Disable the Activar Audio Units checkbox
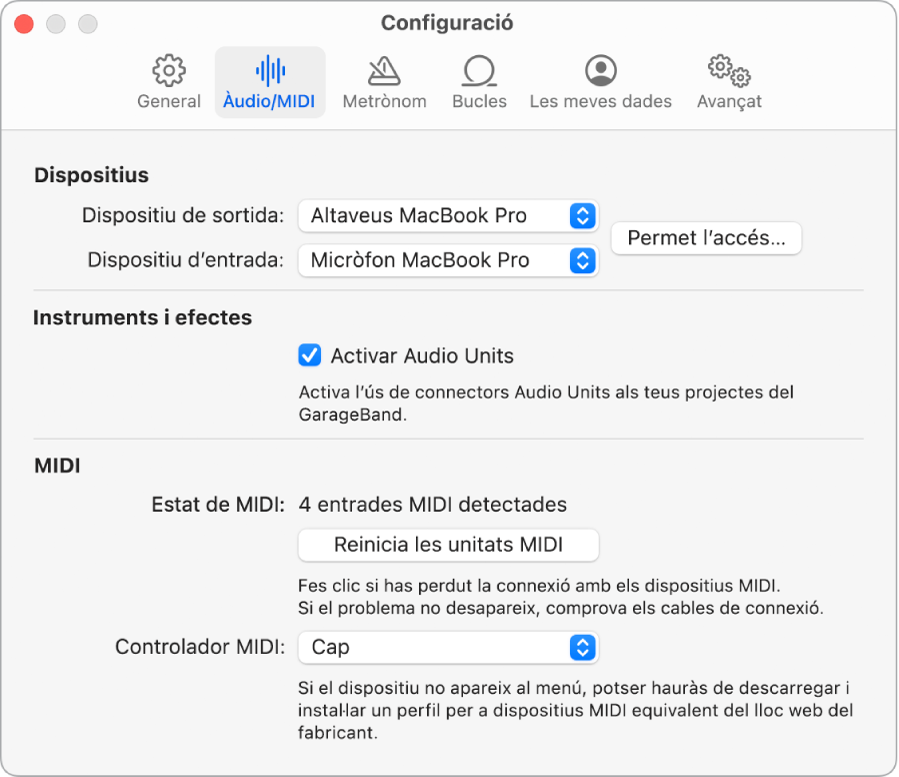 310,355
